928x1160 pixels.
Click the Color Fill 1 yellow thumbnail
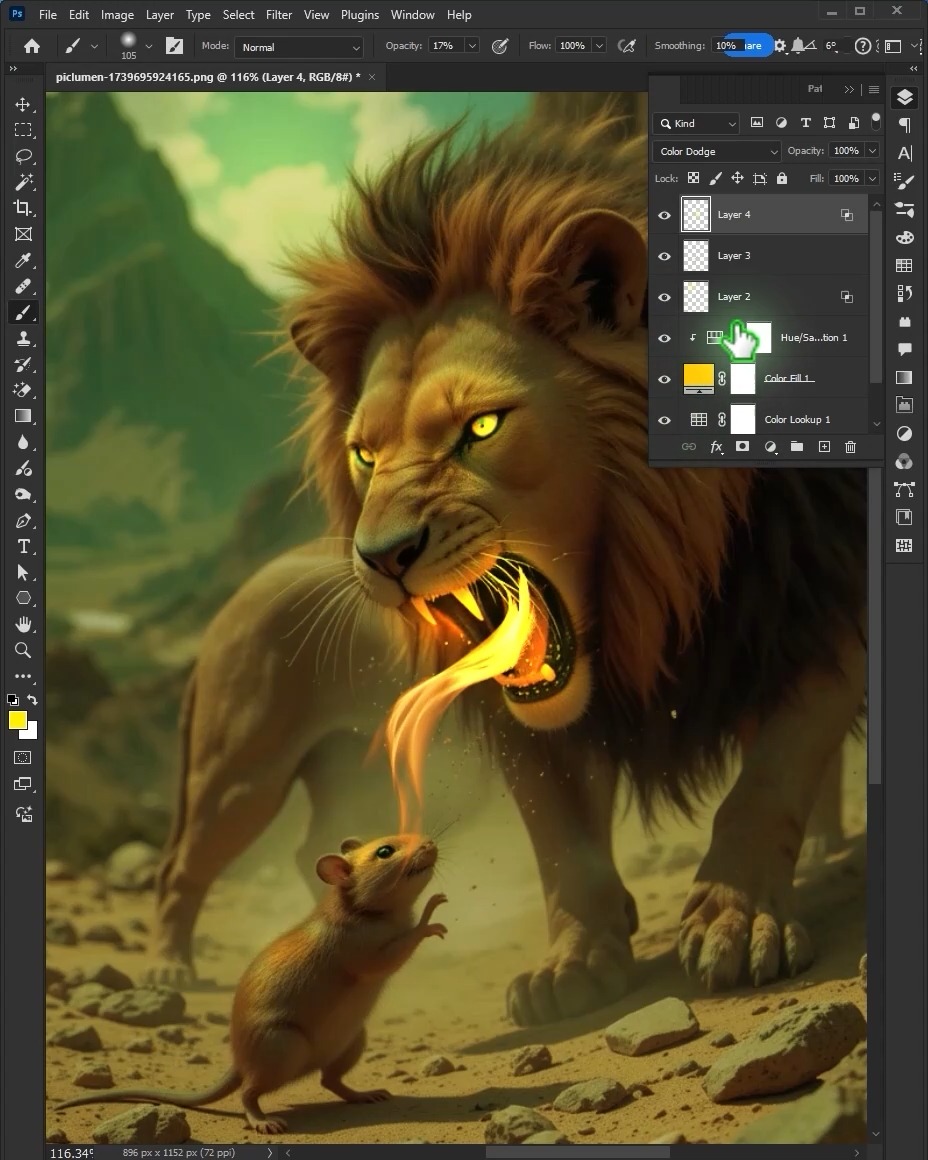(699, 379)
